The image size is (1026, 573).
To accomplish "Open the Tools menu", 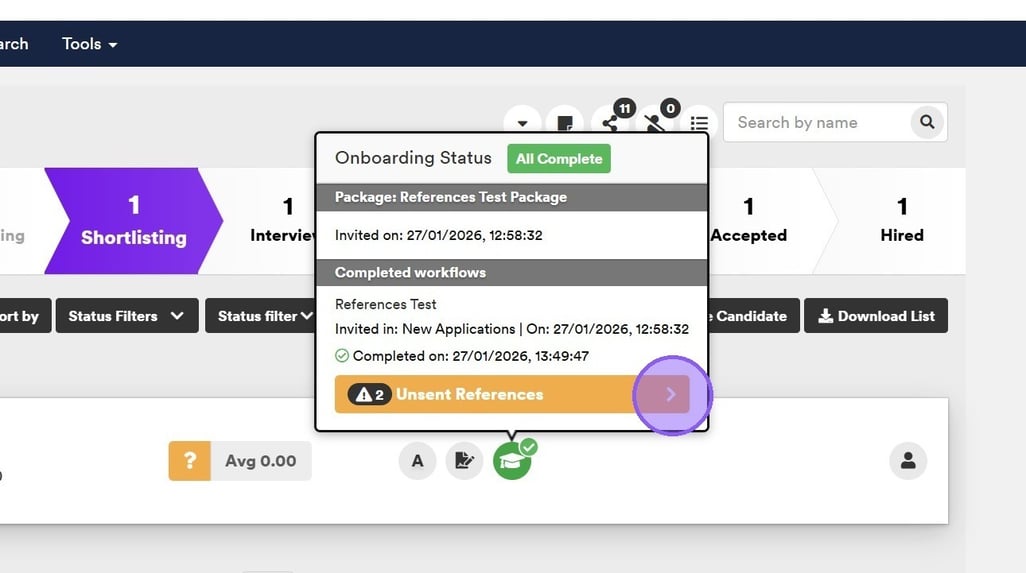I will pos(89,44).
